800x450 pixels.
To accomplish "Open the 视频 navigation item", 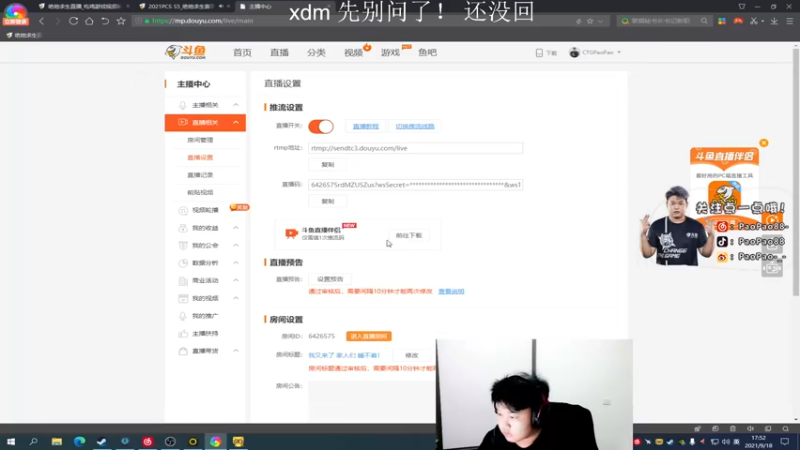I will pos(353,53).
